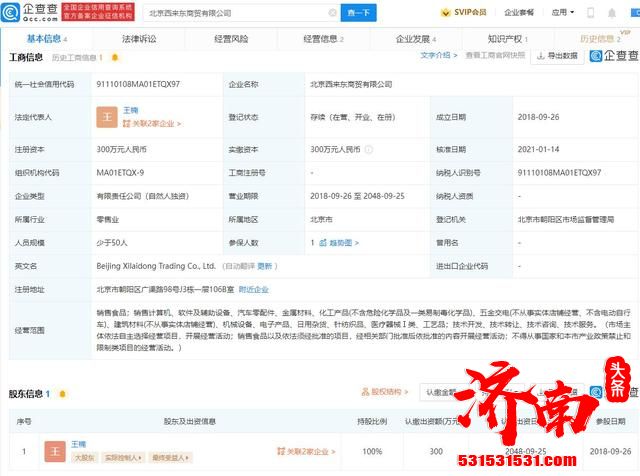Screen dimensions: 640x476
Task: Click credit code 91110108MA01ETQX97 value
Action: [x=138, y=84]
